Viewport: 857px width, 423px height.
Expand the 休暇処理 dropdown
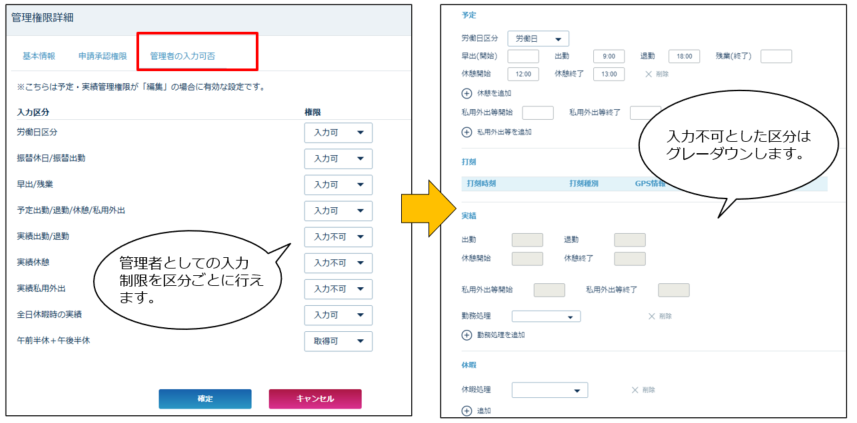point(550,390)
